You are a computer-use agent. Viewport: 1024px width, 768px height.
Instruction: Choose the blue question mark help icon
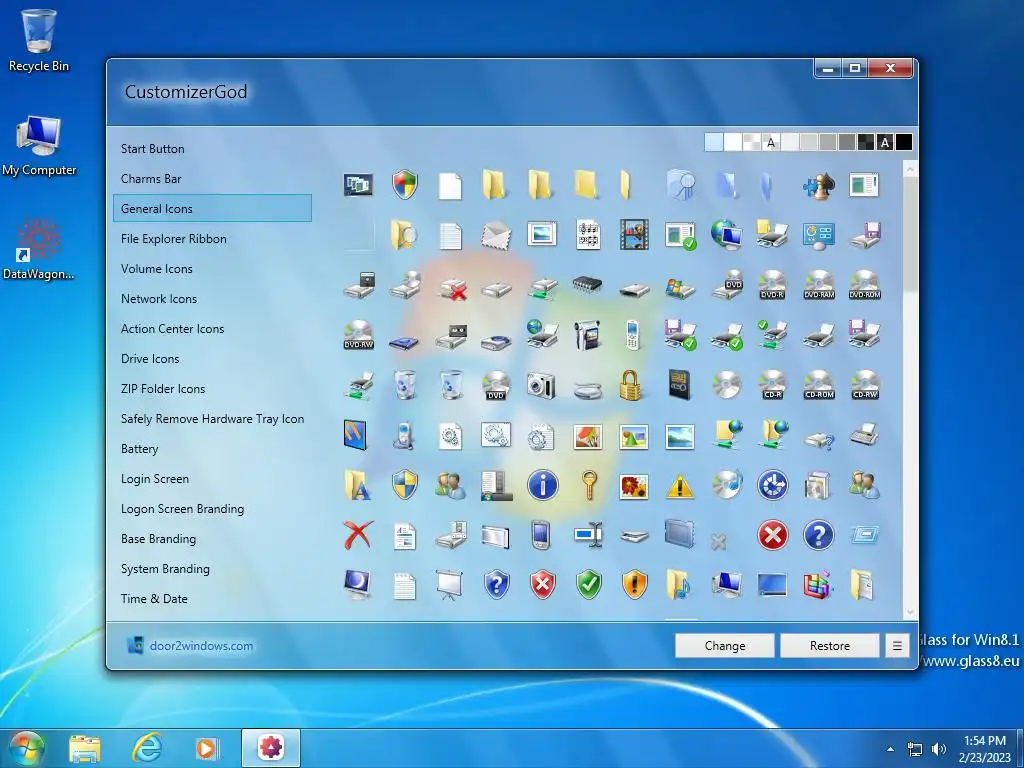point(818,536)
